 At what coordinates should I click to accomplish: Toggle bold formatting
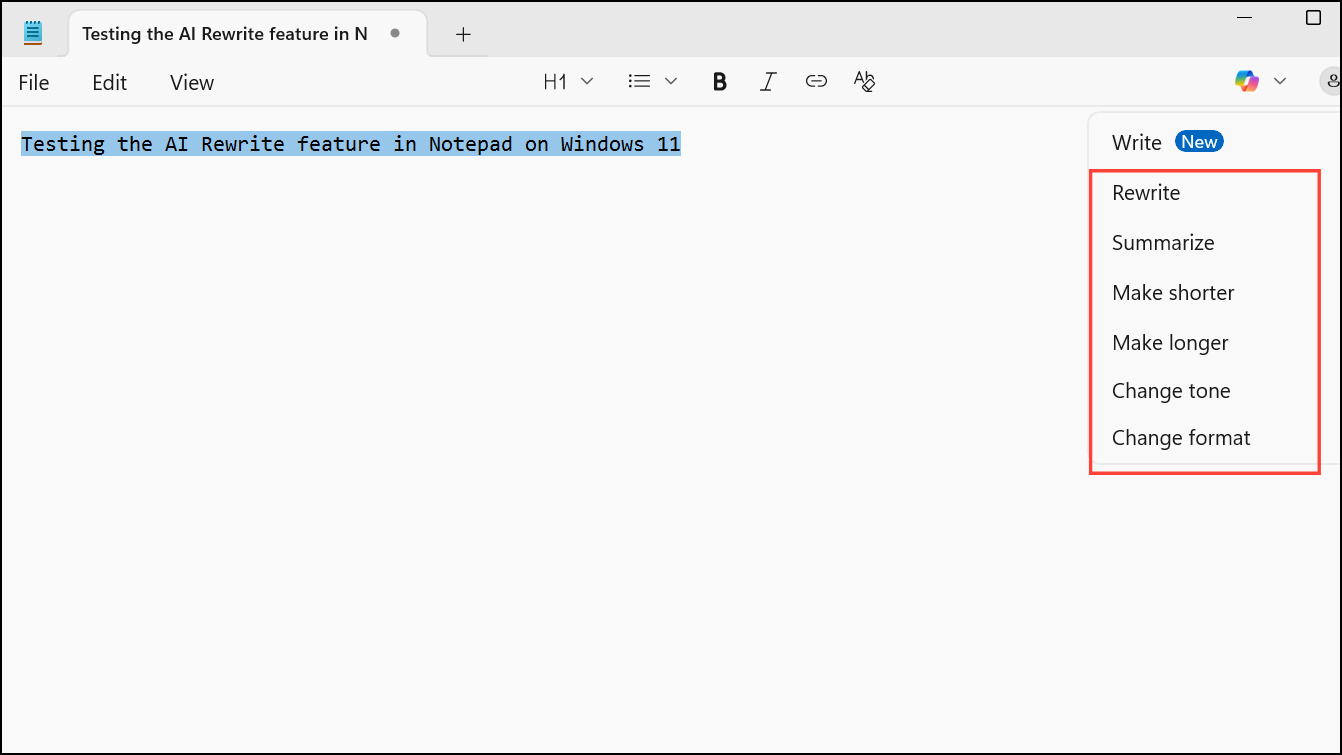point(719,82)
